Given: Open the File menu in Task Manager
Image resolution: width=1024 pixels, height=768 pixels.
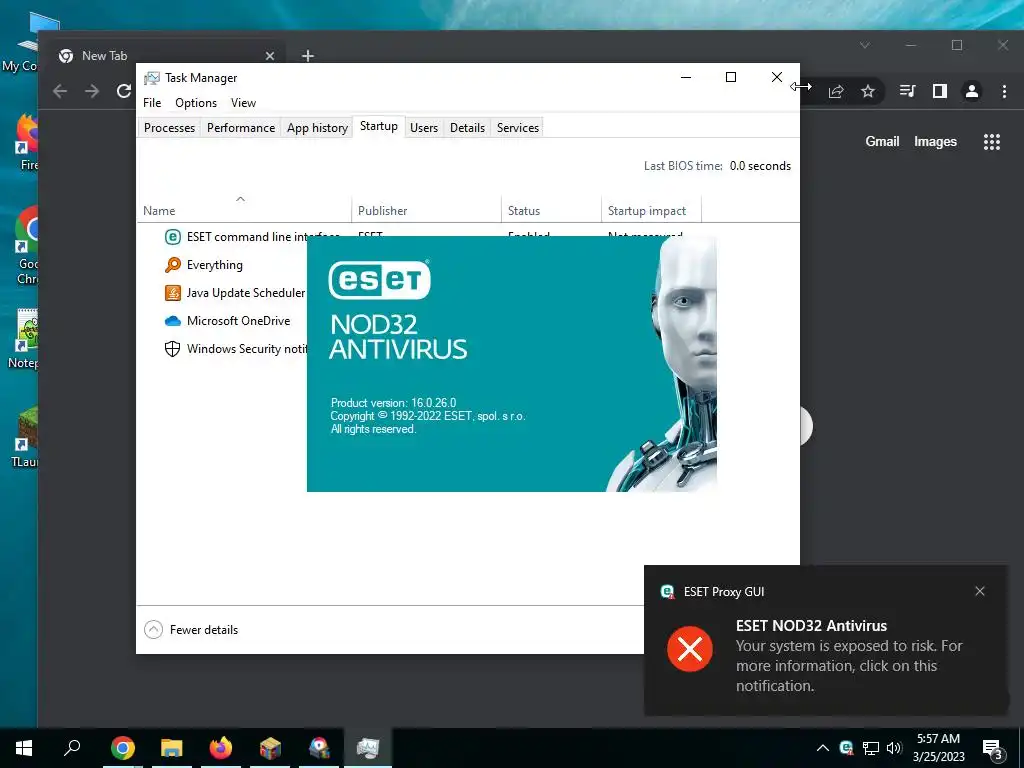Looking at the screenshot, I should pyautogui.click(x=152, y=103).
